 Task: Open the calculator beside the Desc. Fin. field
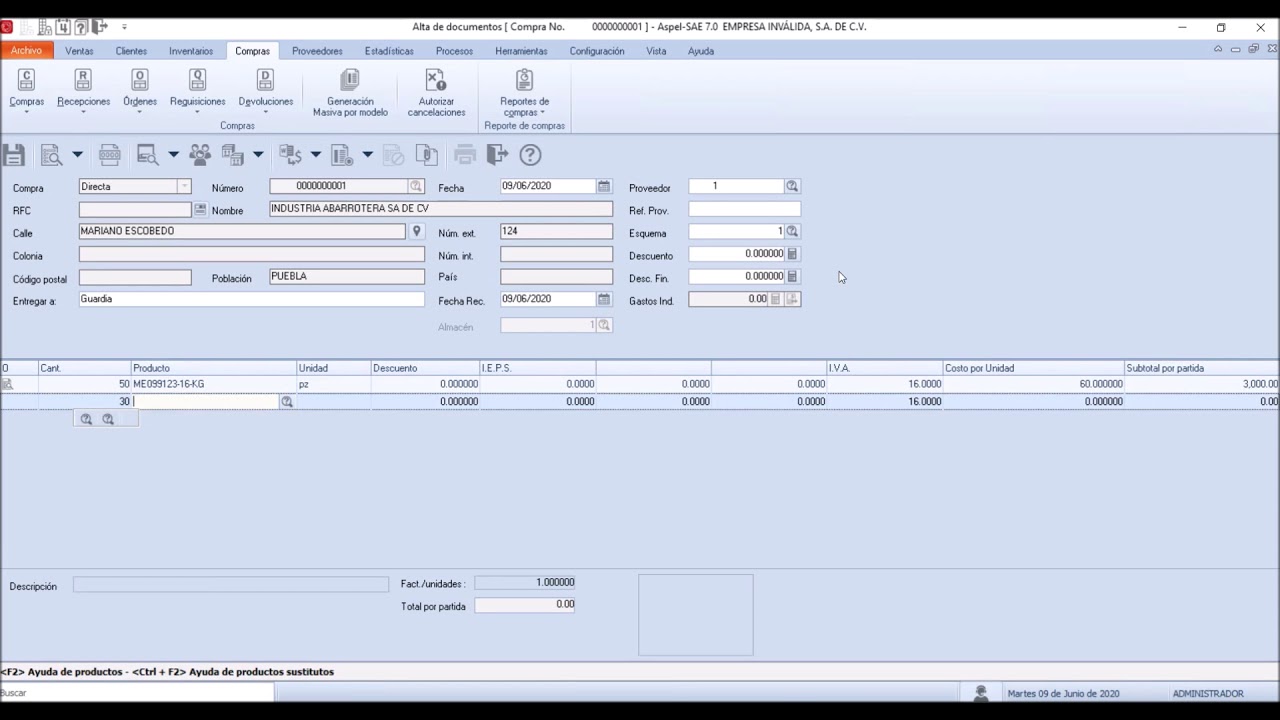pyautogui.click(x=792, y=277)
